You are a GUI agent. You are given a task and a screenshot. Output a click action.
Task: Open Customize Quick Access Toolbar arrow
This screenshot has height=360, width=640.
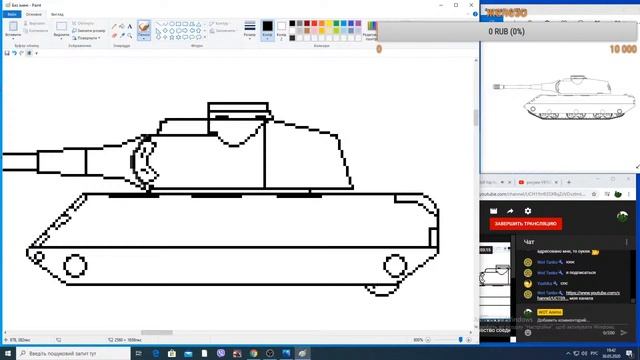(x=36, y=53)
